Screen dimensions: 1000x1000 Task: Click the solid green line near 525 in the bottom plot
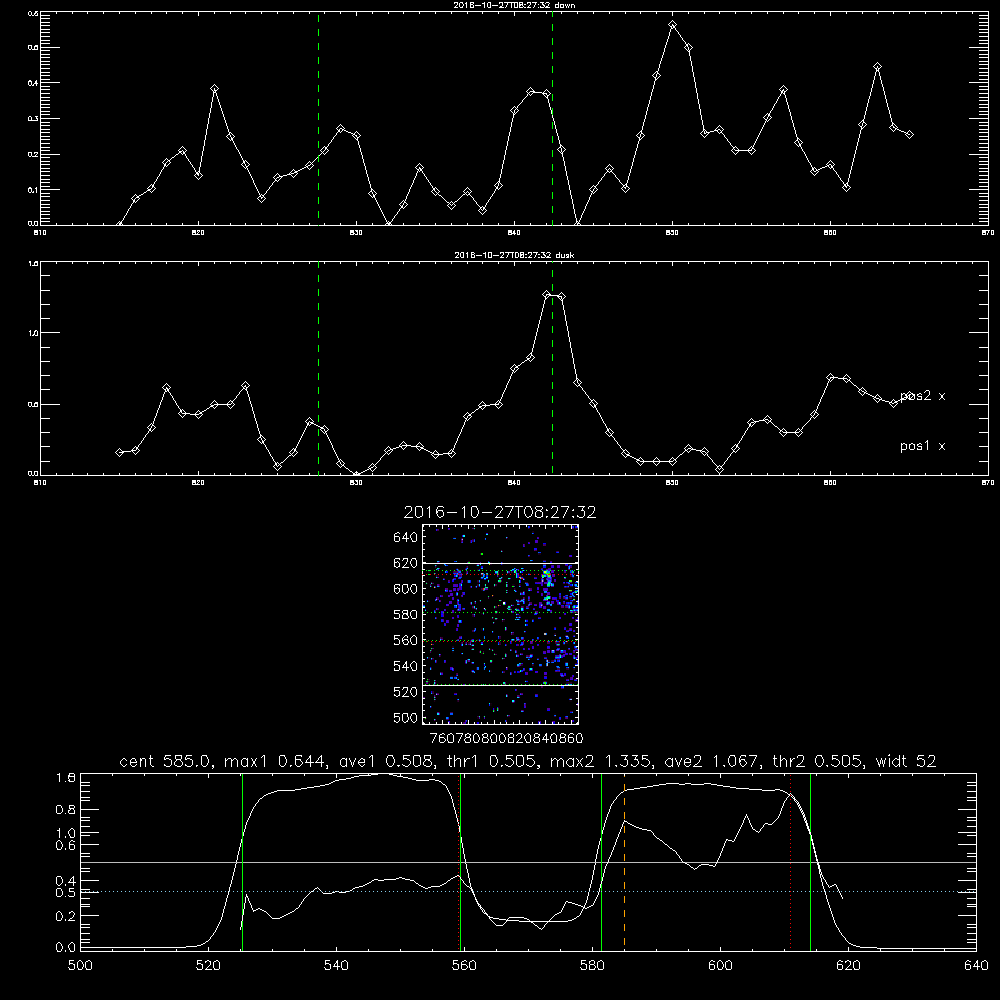[x=242, y=861]
